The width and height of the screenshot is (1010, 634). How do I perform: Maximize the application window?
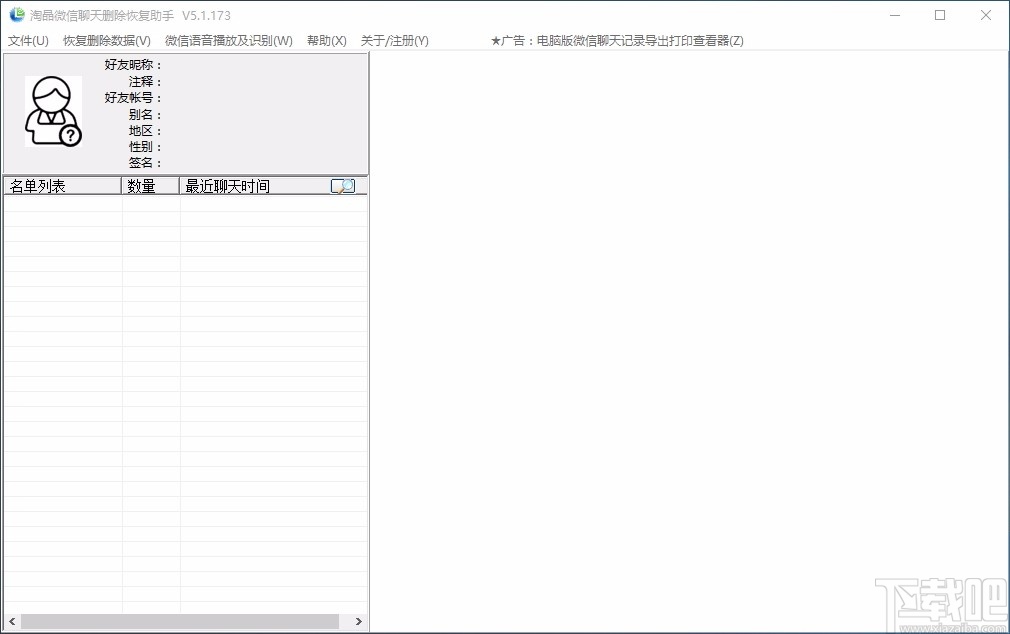[940, 15]
